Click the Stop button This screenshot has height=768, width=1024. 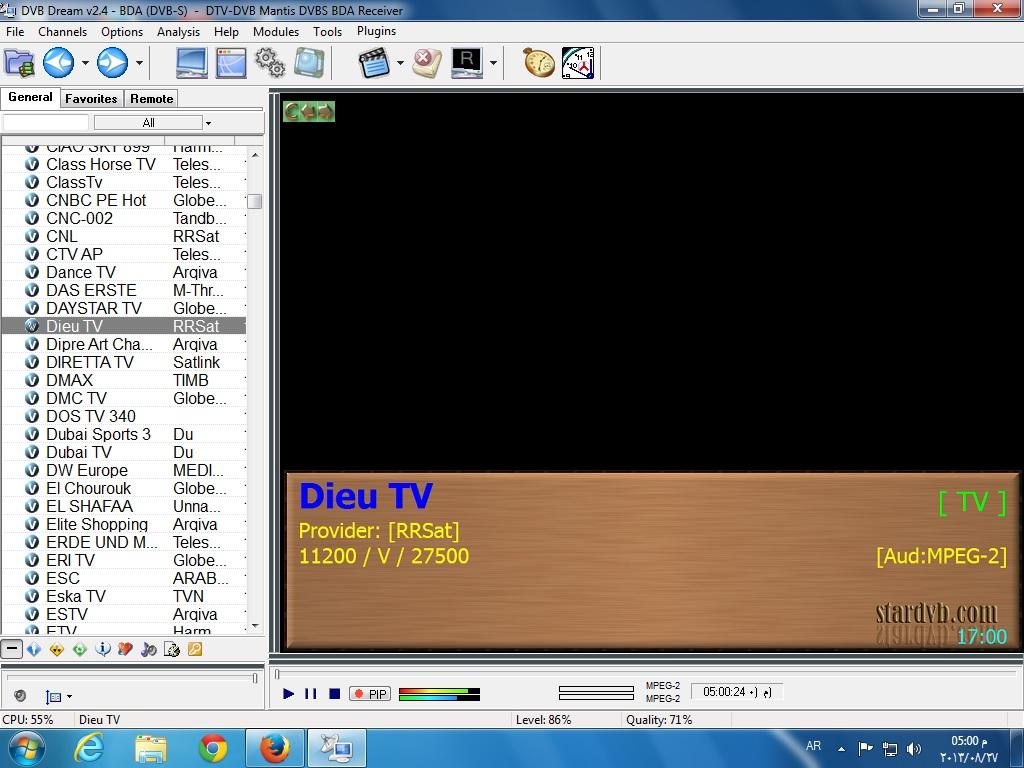click(x=334, y=694)
